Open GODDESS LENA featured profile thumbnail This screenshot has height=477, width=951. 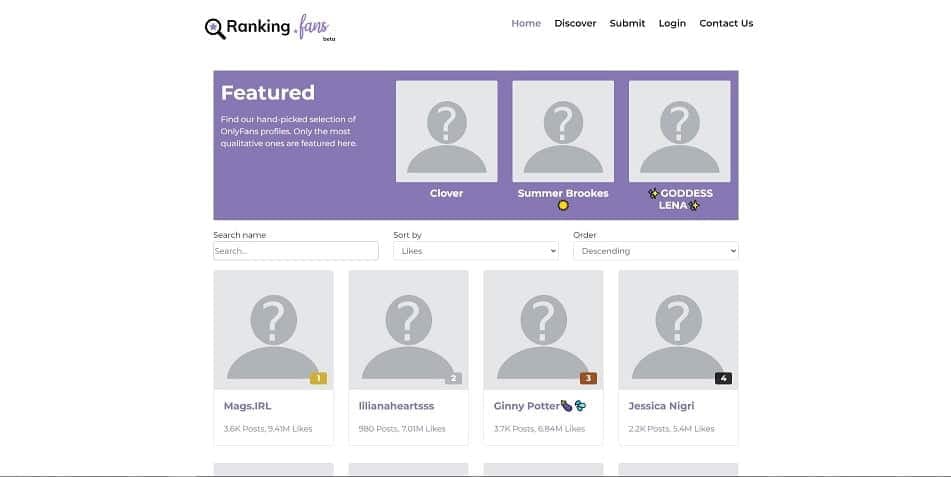pos(679,131)
